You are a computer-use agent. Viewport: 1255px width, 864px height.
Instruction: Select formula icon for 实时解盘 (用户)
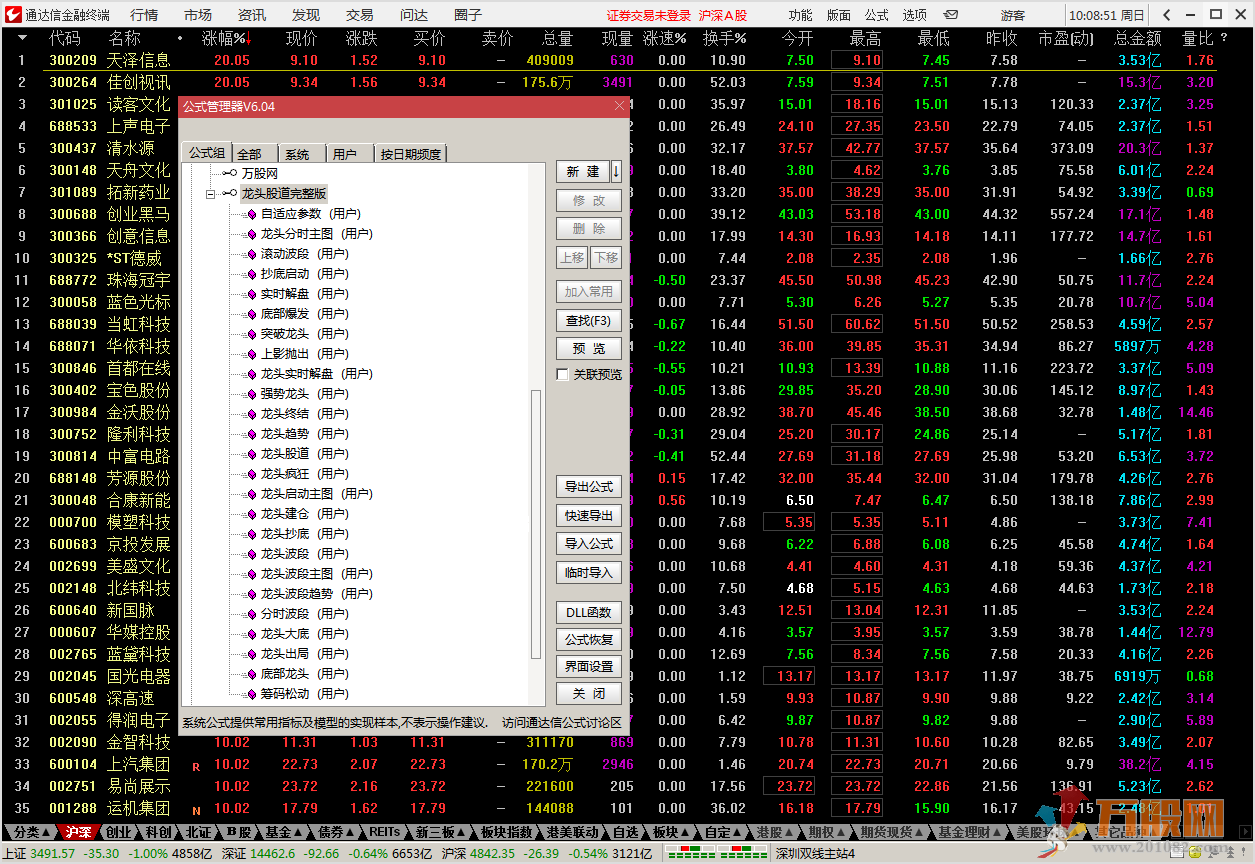pos(251,293)
